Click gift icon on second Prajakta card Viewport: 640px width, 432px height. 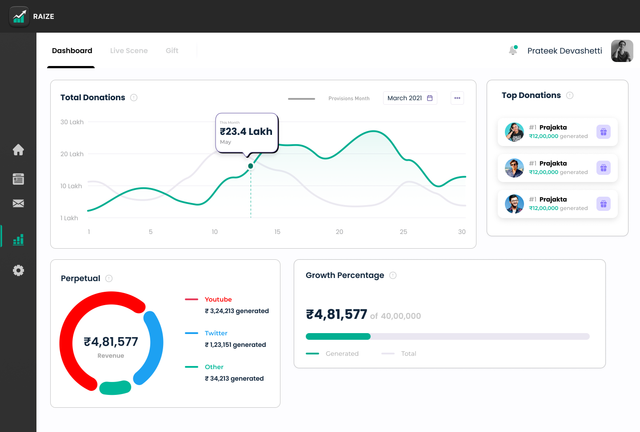pyautogui.click(x=603, y=168)
